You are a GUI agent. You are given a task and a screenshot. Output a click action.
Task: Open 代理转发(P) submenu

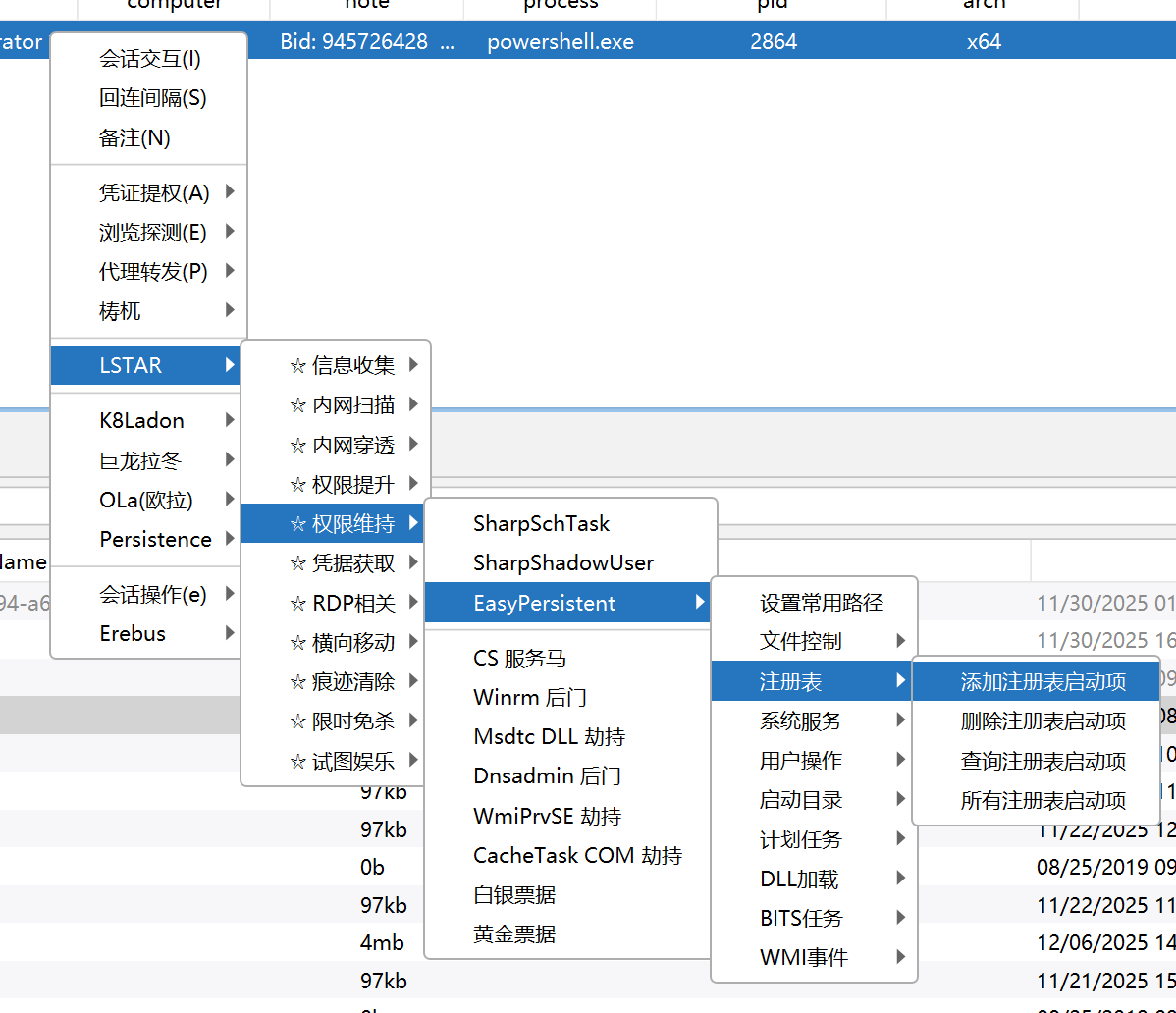[x=148, y=272]
